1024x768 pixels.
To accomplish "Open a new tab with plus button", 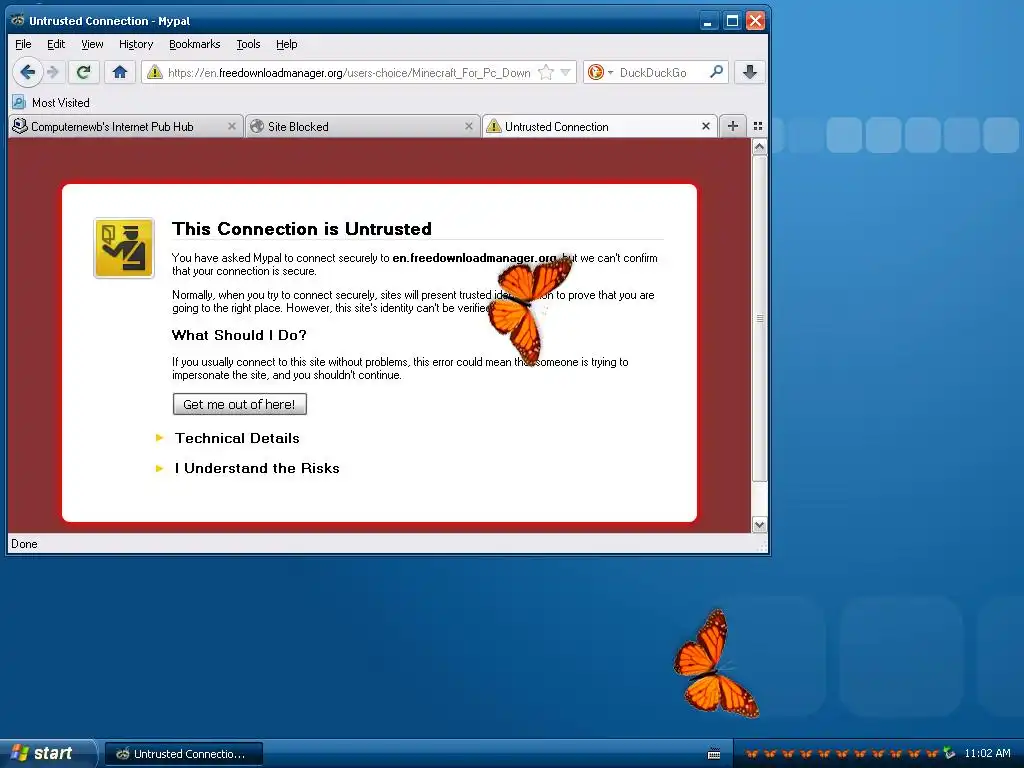I will click(x=733, y=126).
